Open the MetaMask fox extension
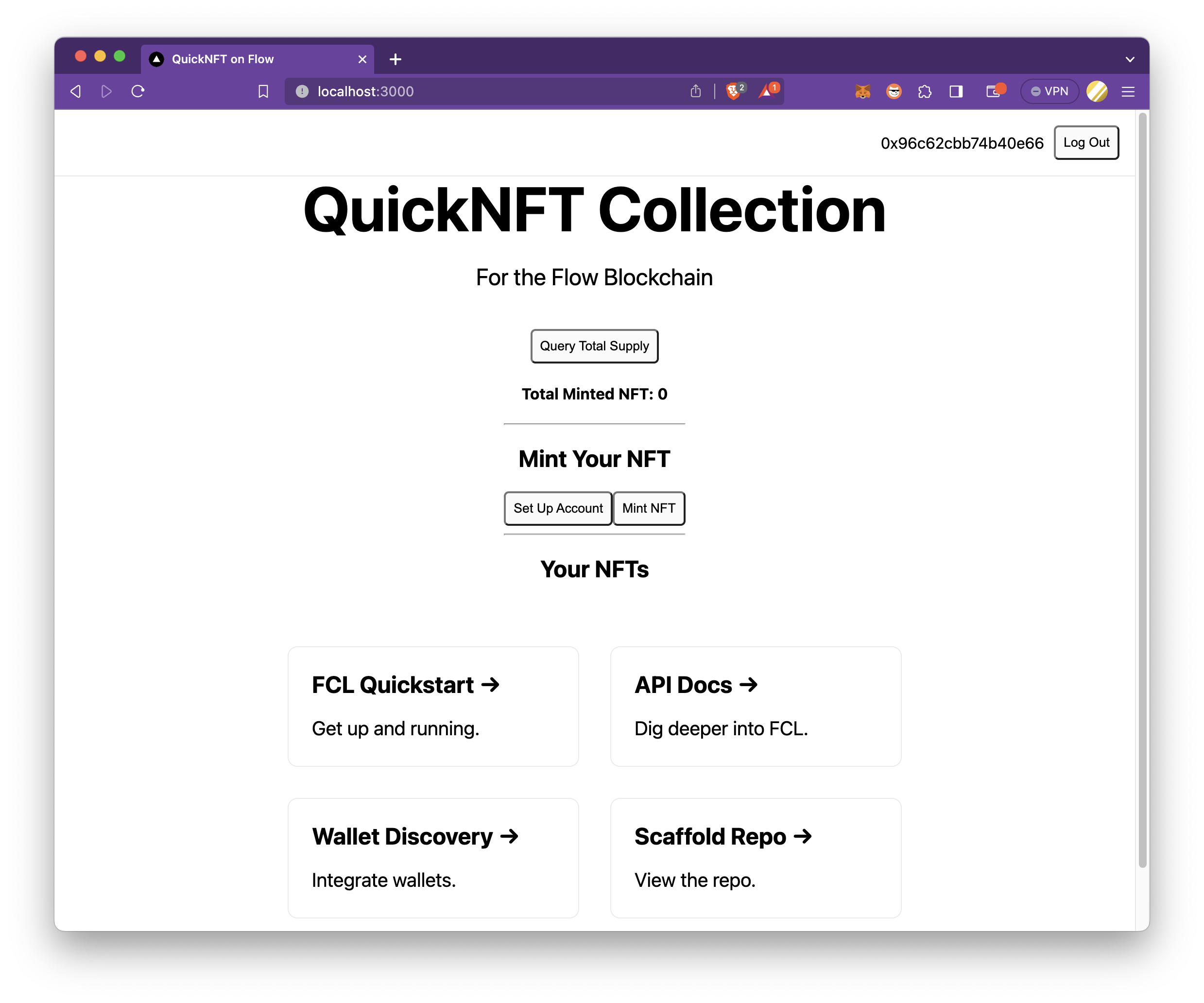1204x1003 pixels. tap(862, 91)
